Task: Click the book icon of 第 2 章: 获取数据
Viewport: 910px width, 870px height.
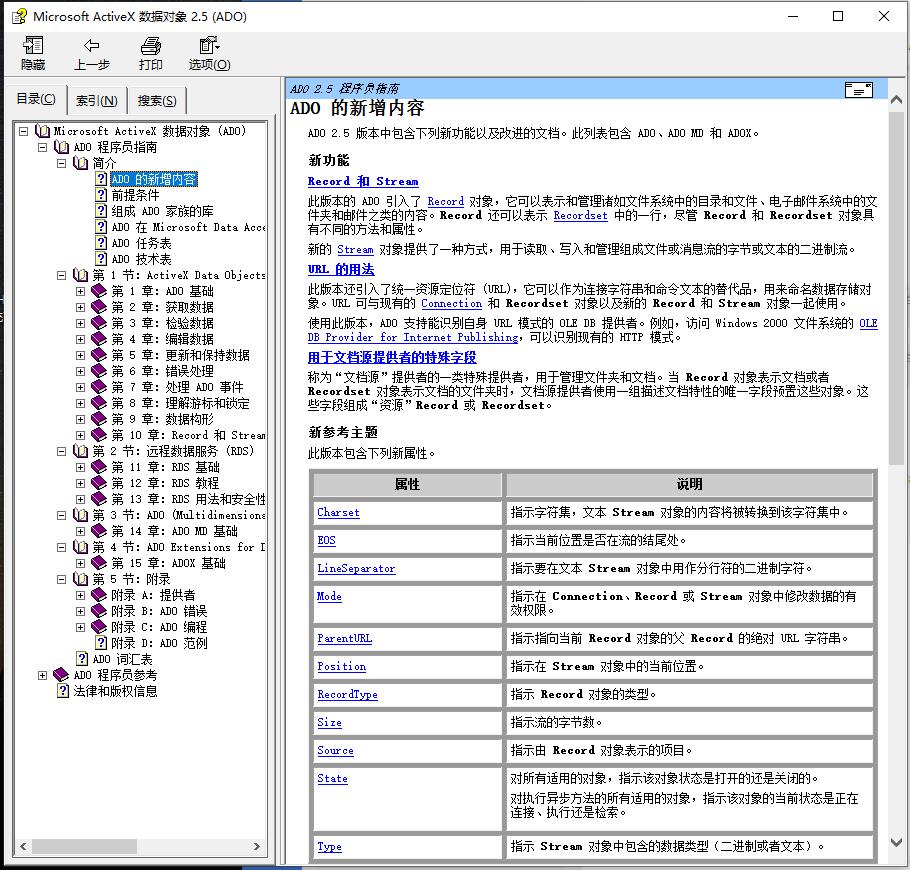Action: (99, 307)
